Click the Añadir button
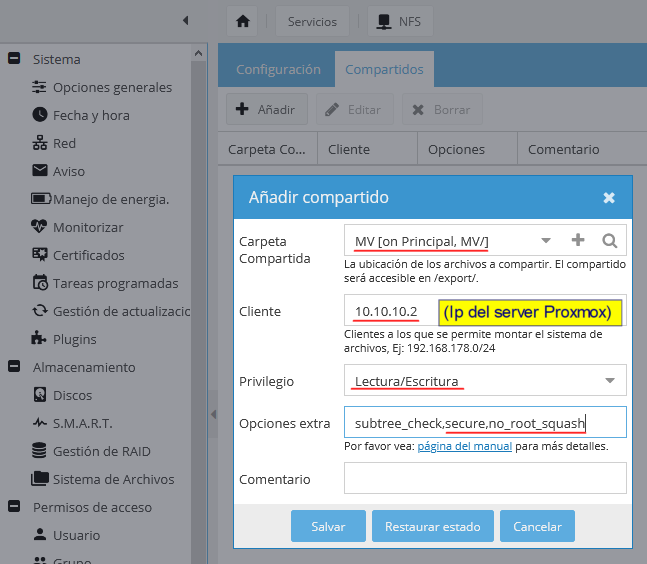Image resolution: width=647 pixels, height=564 pixels. point(267,109)
